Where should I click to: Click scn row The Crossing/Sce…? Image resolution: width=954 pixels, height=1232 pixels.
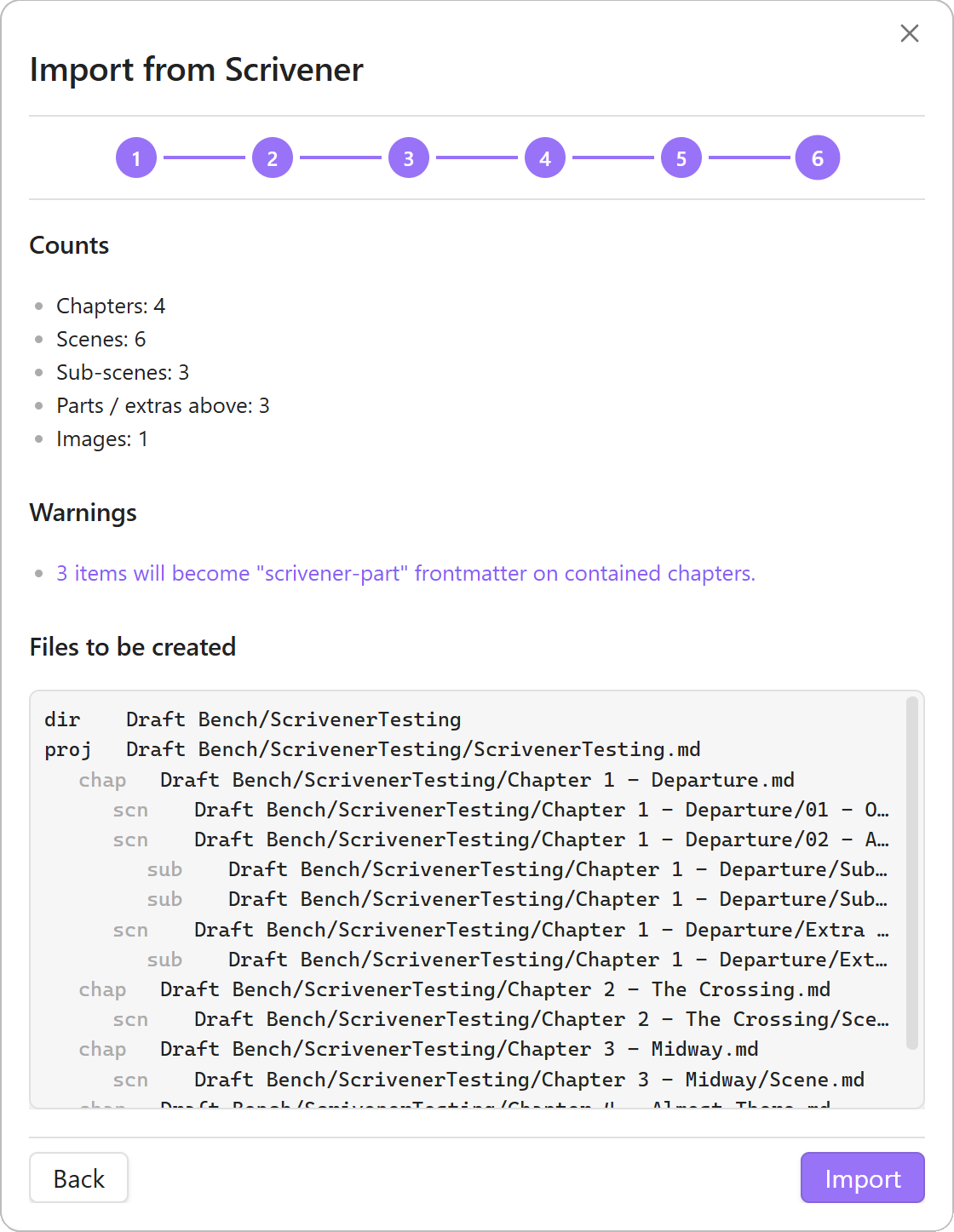pos(501,1019)
